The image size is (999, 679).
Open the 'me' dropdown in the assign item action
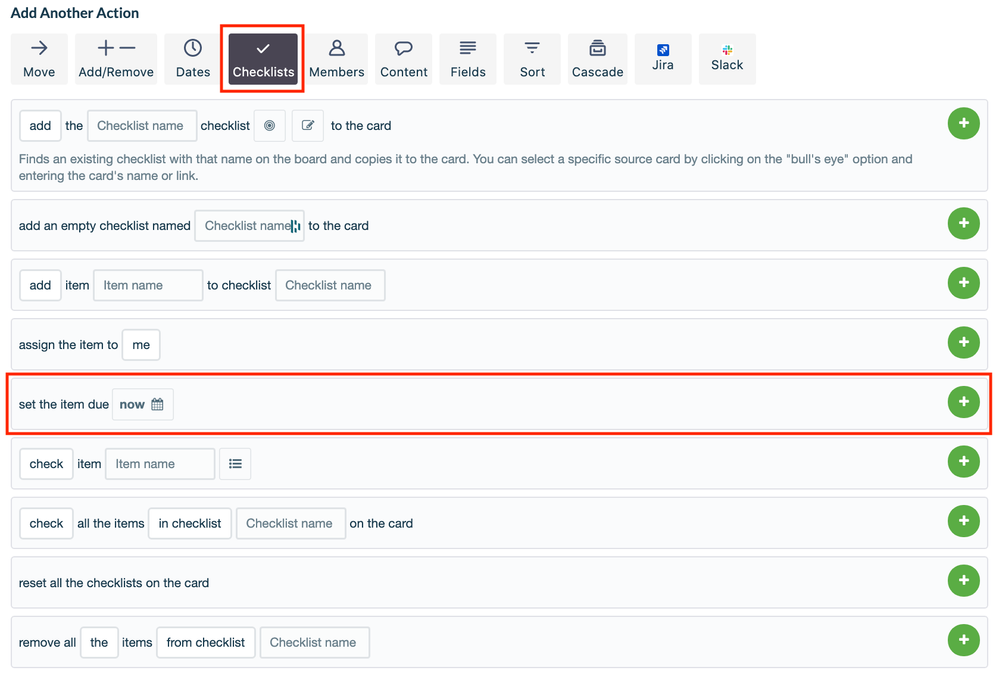(x=140, y=344)
